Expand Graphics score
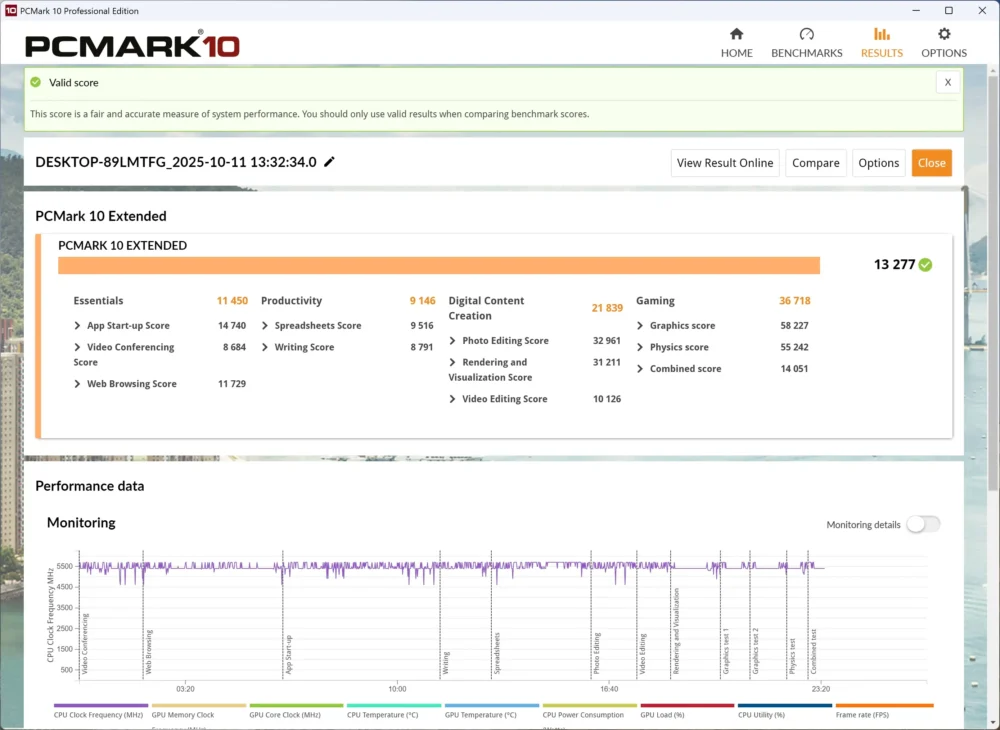 point(640,325)
